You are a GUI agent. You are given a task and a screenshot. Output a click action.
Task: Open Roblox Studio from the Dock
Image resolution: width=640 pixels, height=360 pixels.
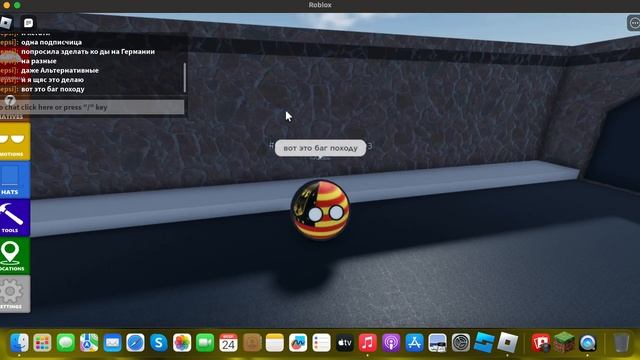point(484,342)
